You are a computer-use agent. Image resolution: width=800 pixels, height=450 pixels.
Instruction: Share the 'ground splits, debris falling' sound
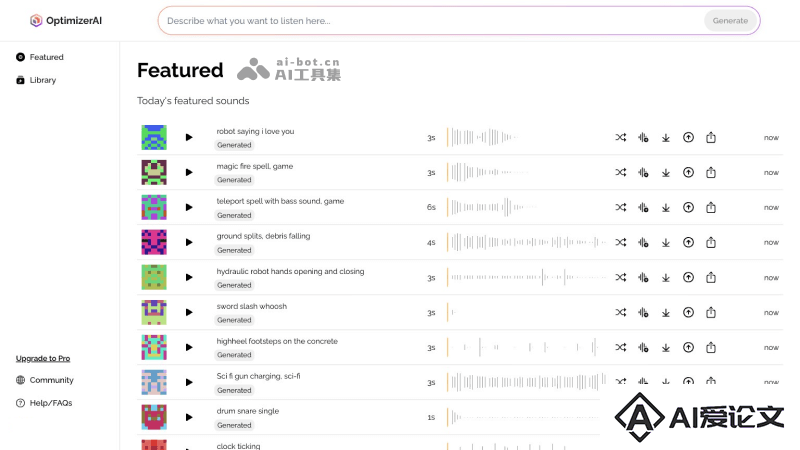[711, 242]
